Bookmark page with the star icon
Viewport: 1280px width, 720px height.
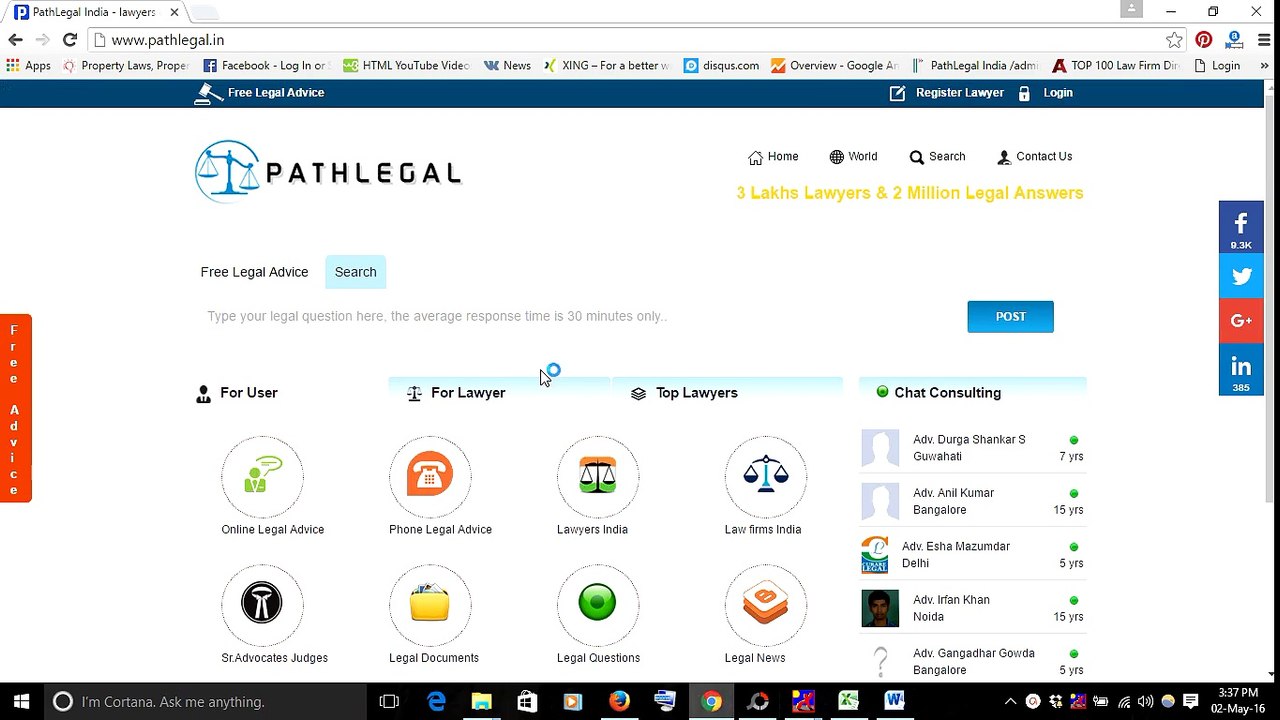pyautogui.click(x=1174, y=40)
